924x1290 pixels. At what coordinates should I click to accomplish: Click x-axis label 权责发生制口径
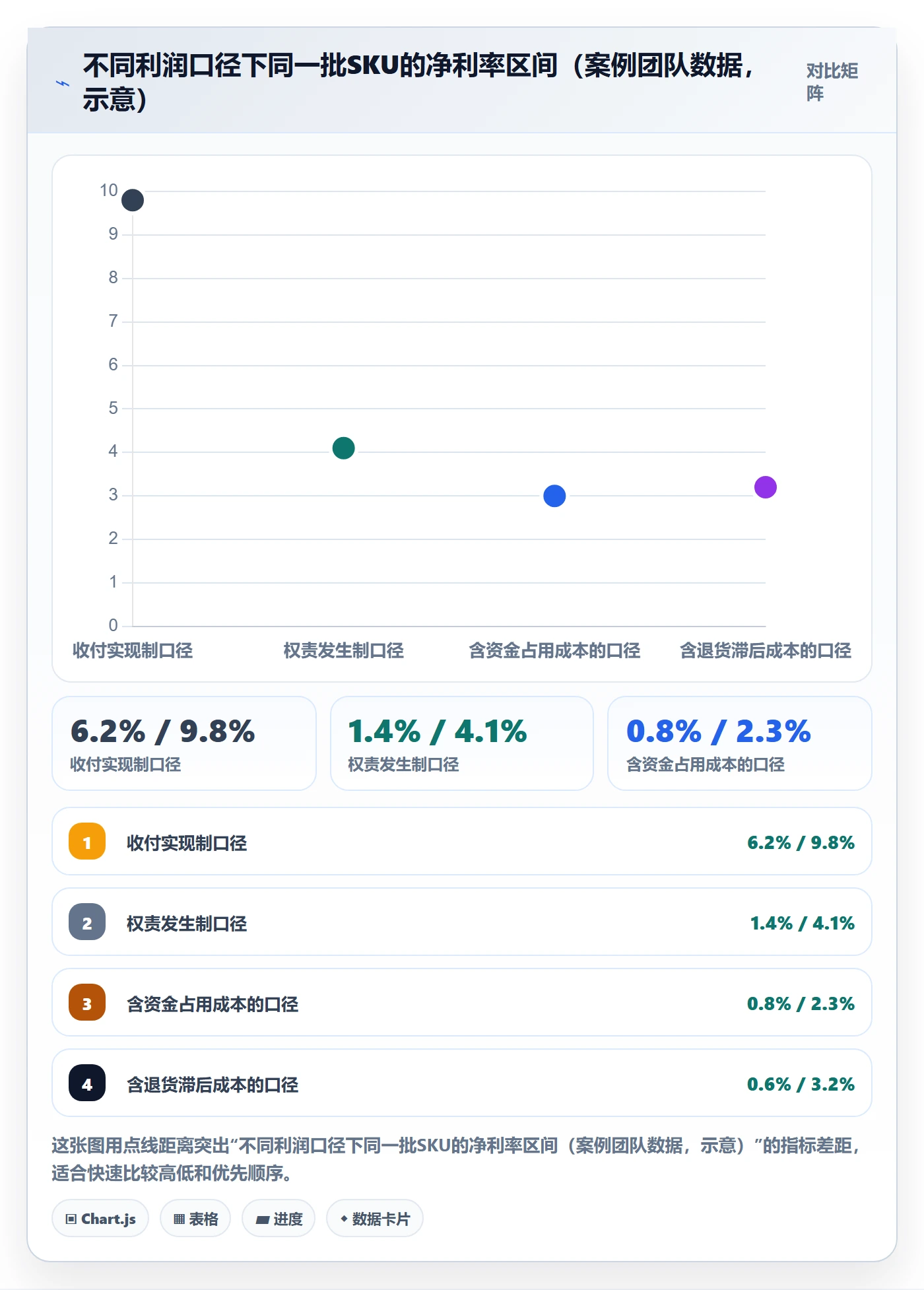point(343,650)
